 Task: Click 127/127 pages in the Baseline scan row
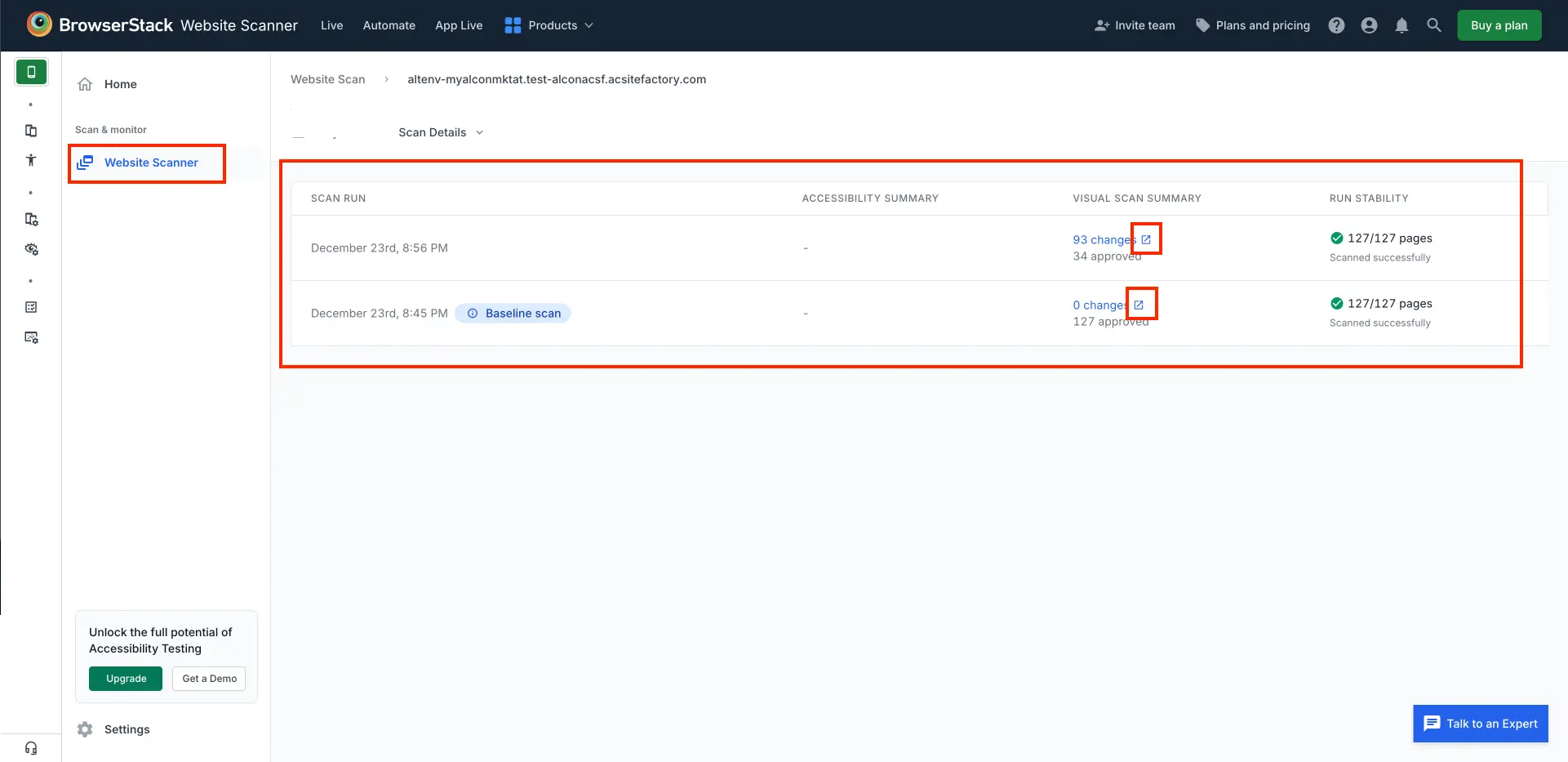(1390, 303)
